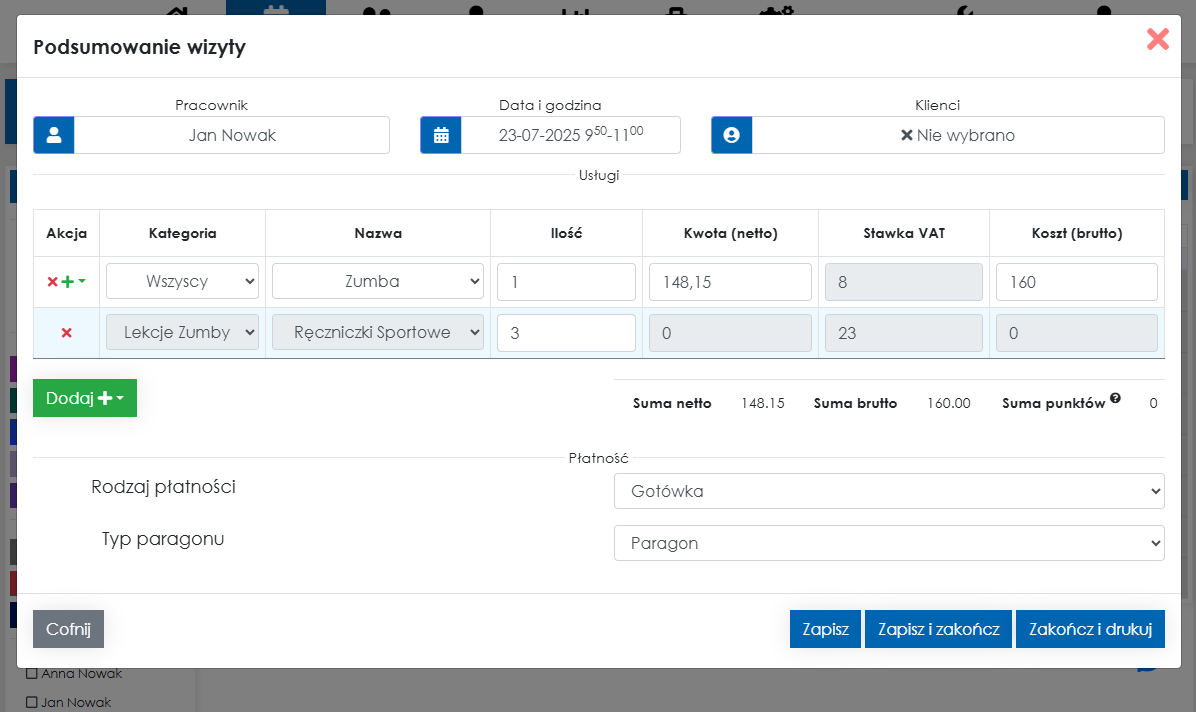Remove the Ręczniczki Sportowe row

point(66,333)
